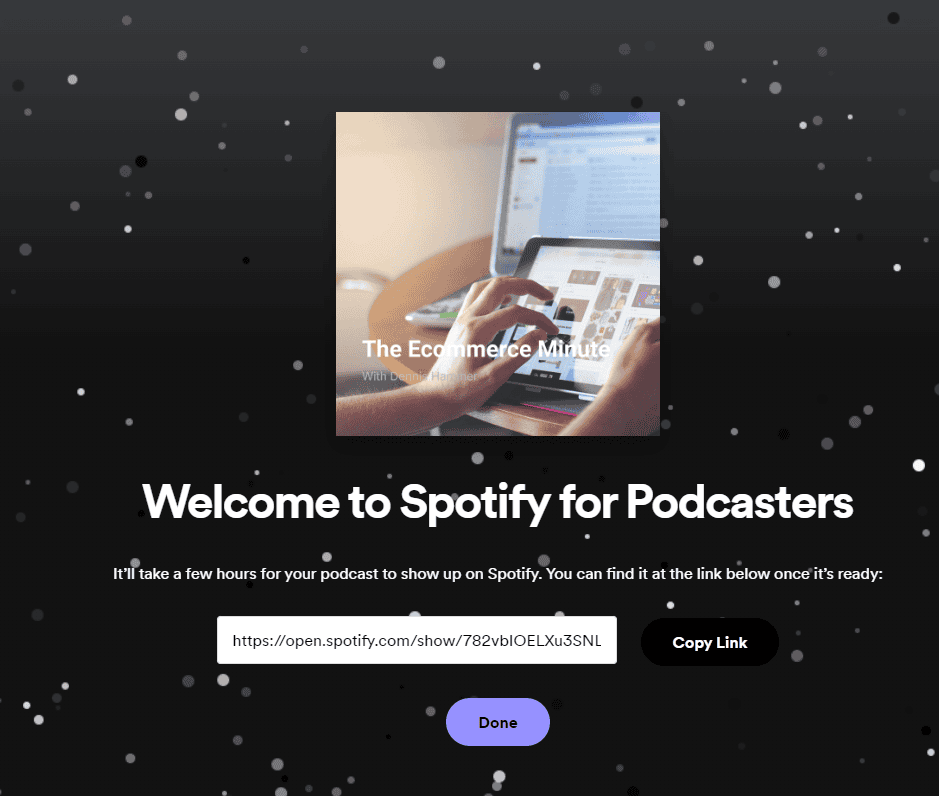Open The Ecommerce Minute cover art
This screenshot has width=939, height=796.
pos(498,274)
